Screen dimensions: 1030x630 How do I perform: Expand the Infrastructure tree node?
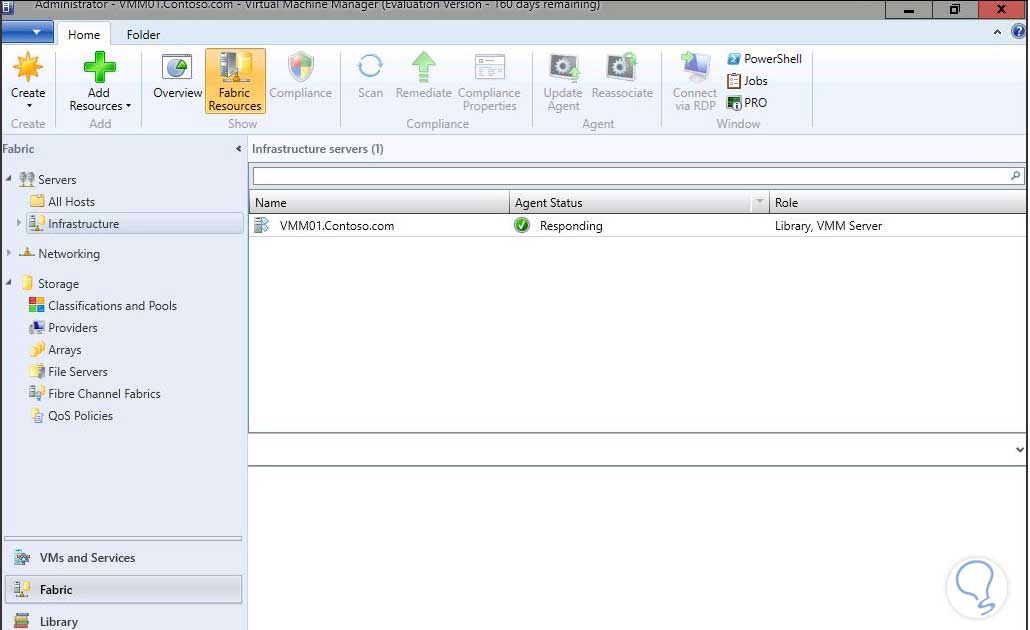pos(18,223)
